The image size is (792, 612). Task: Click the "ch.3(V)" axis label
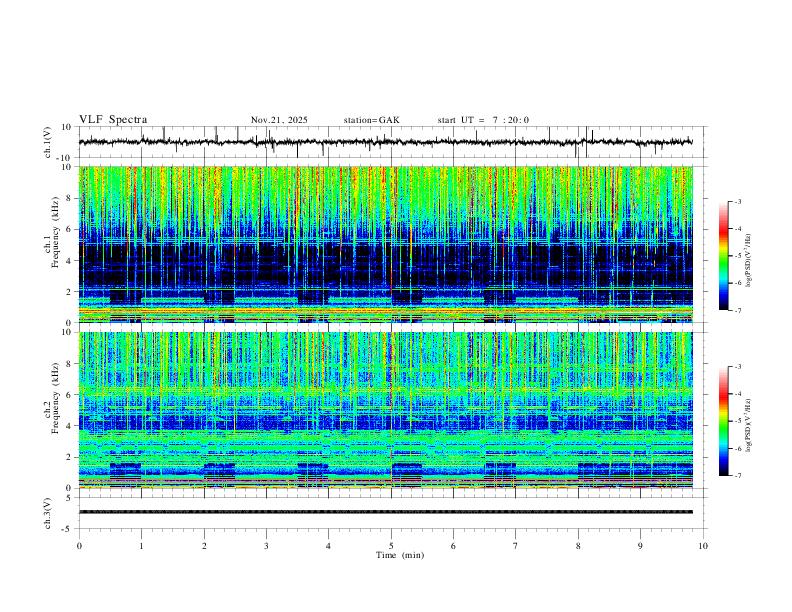pyautogui.click(x=48, y=513)
